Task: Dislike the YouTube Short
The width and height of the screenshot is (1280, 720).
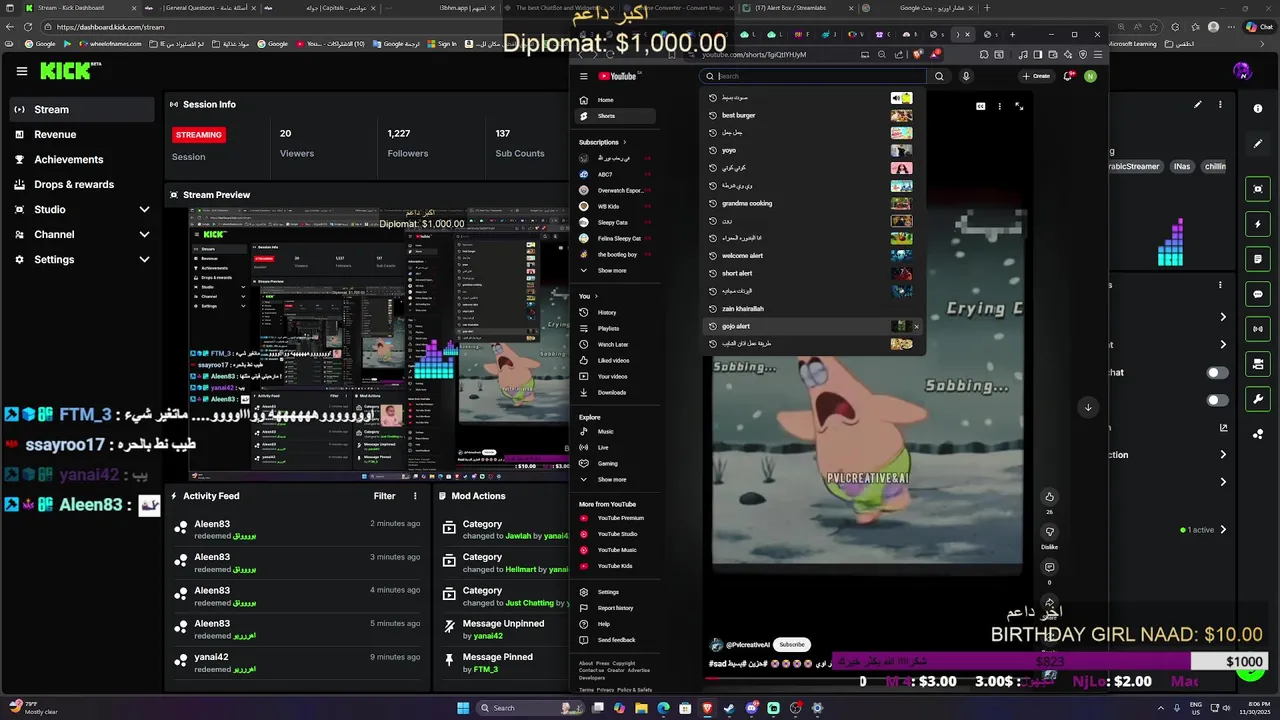Action: [1049, 532]
